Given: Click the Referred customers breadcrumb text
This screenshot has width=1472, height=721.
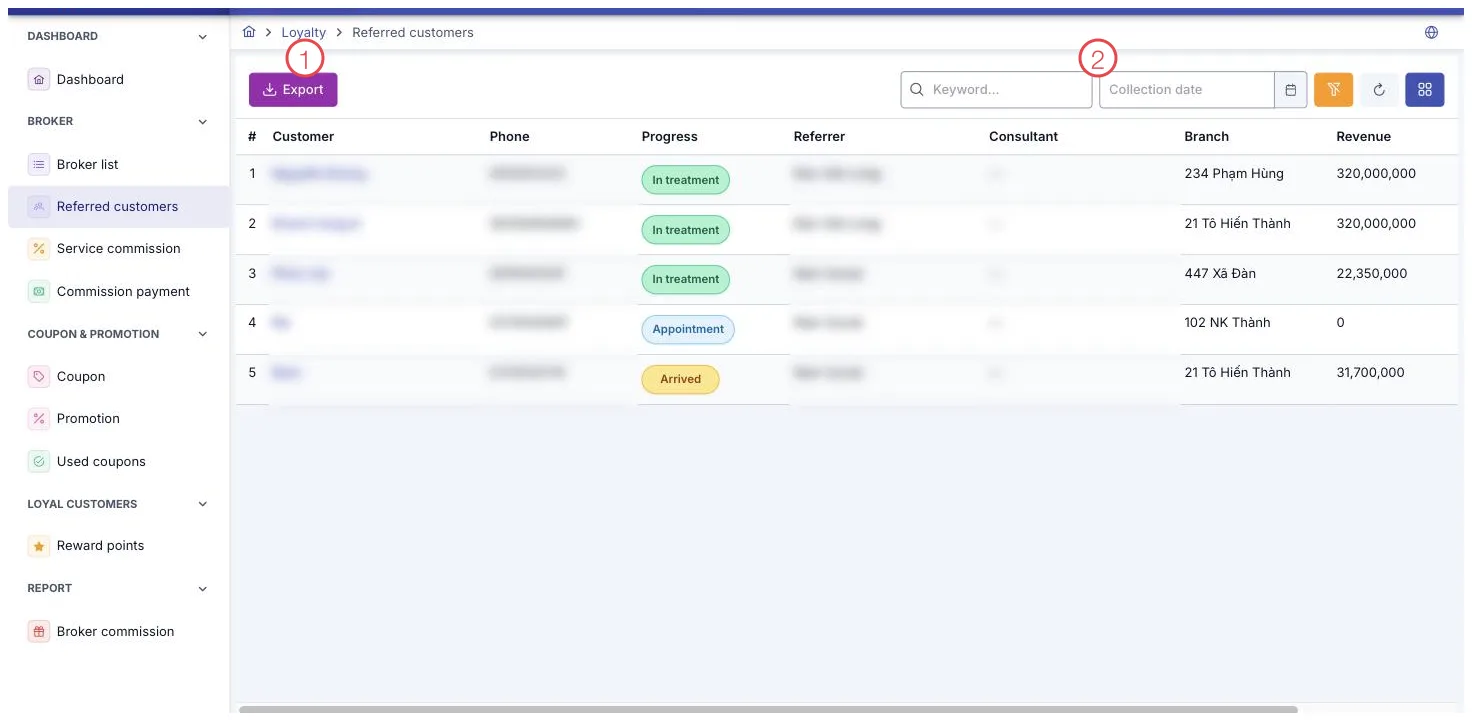Looking at the screenshot, I should 413,32.
